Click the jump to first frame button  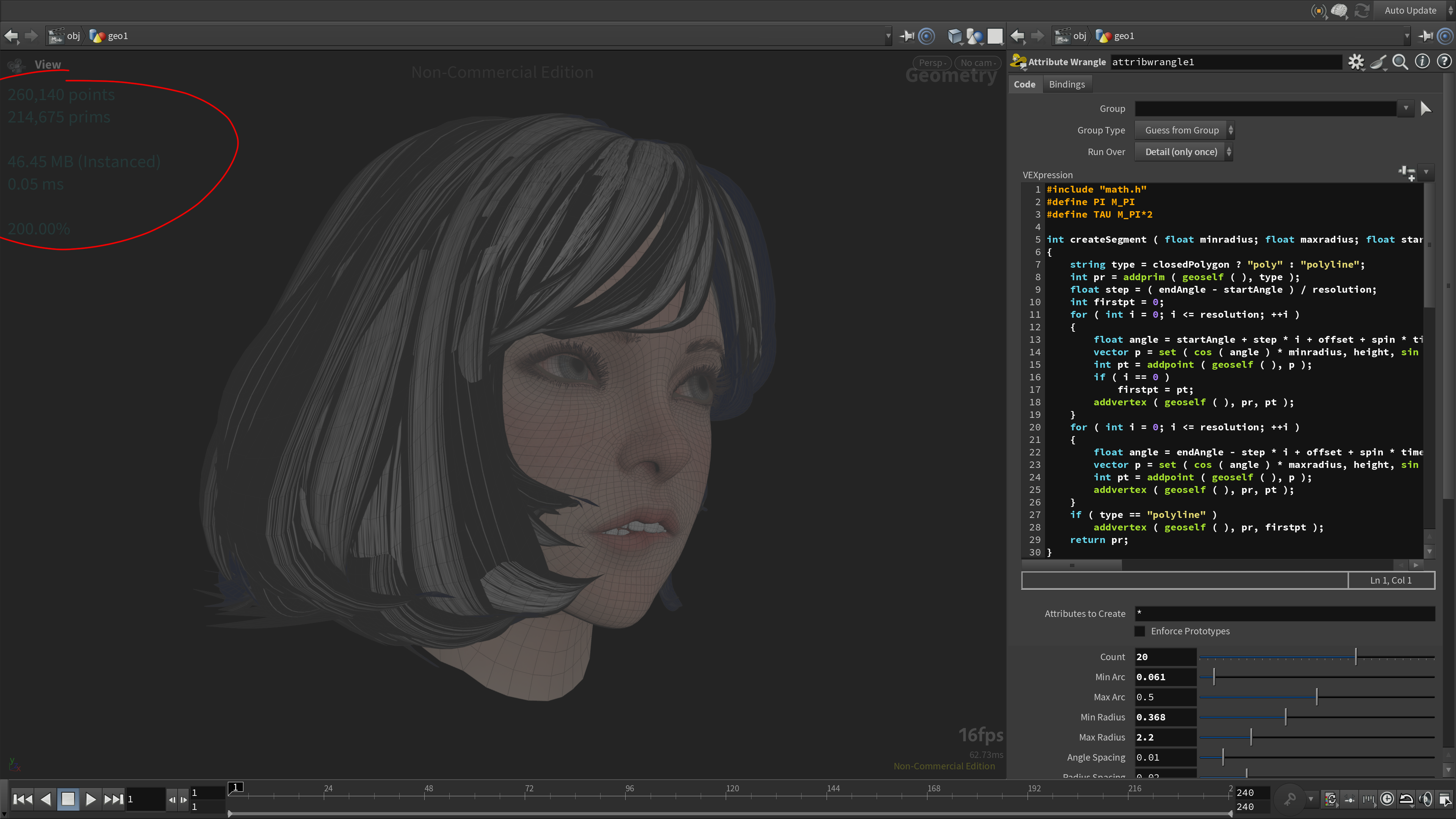[22, 799]
